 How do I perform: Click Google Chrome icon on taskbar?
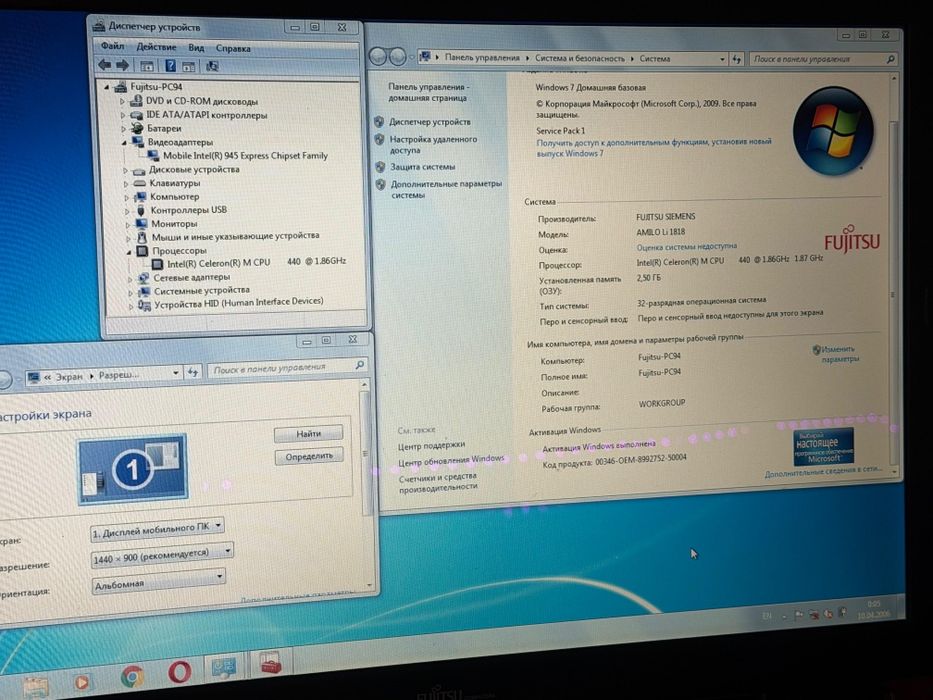coord(132,677)
